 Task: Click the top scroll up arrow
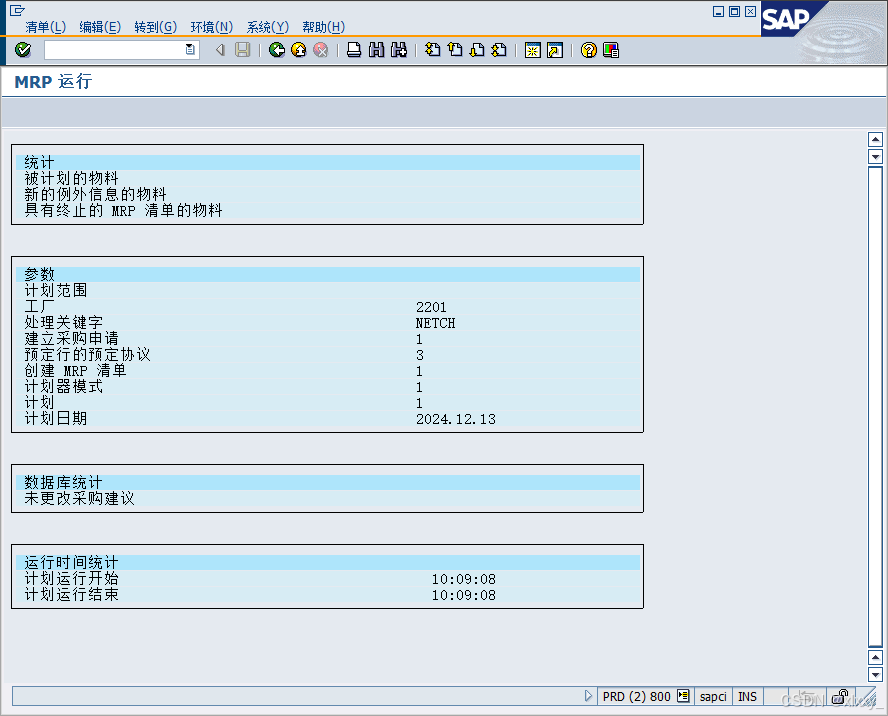[876, 139]
